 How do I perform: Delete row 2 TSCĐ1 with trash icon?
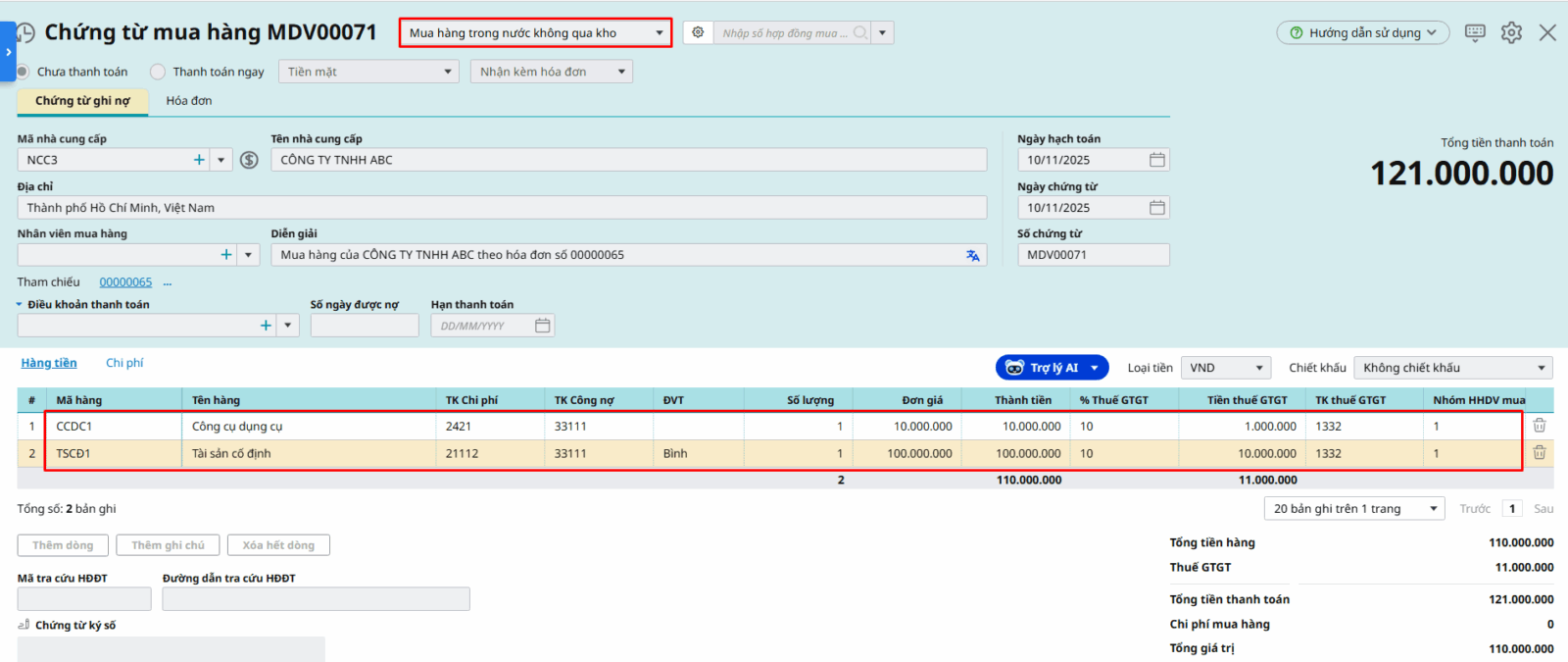tap(1540, 453)
